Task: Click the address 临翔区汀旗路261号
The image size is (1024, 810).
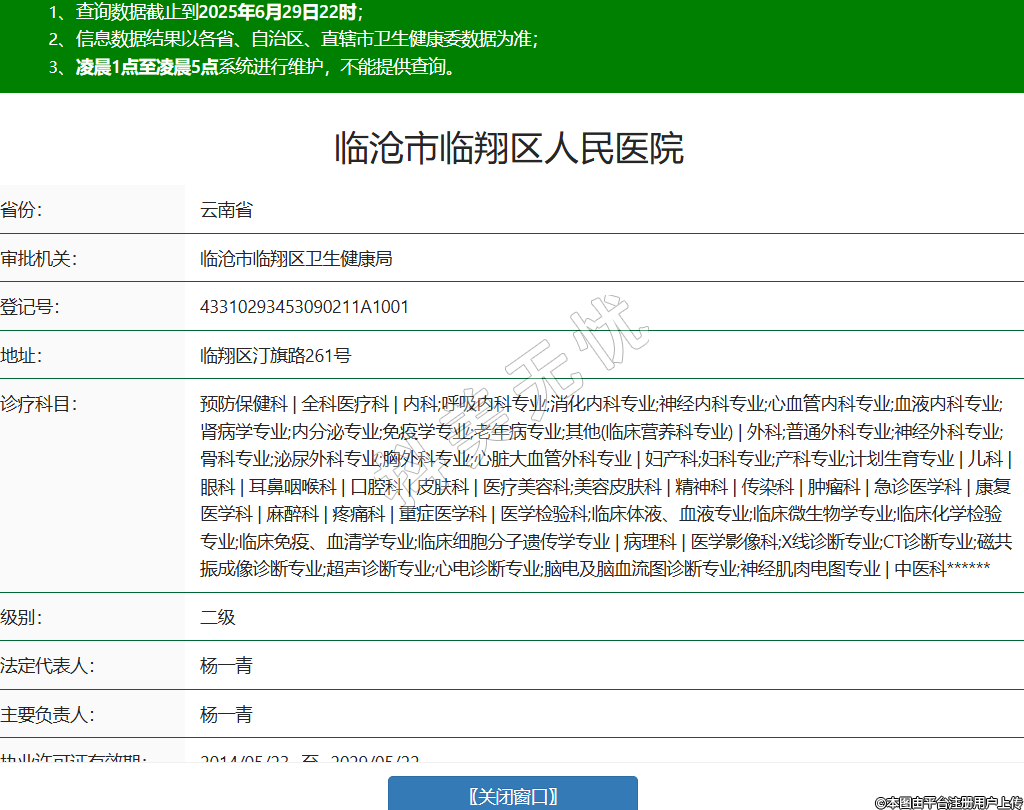Action: [x=275, y=356]
